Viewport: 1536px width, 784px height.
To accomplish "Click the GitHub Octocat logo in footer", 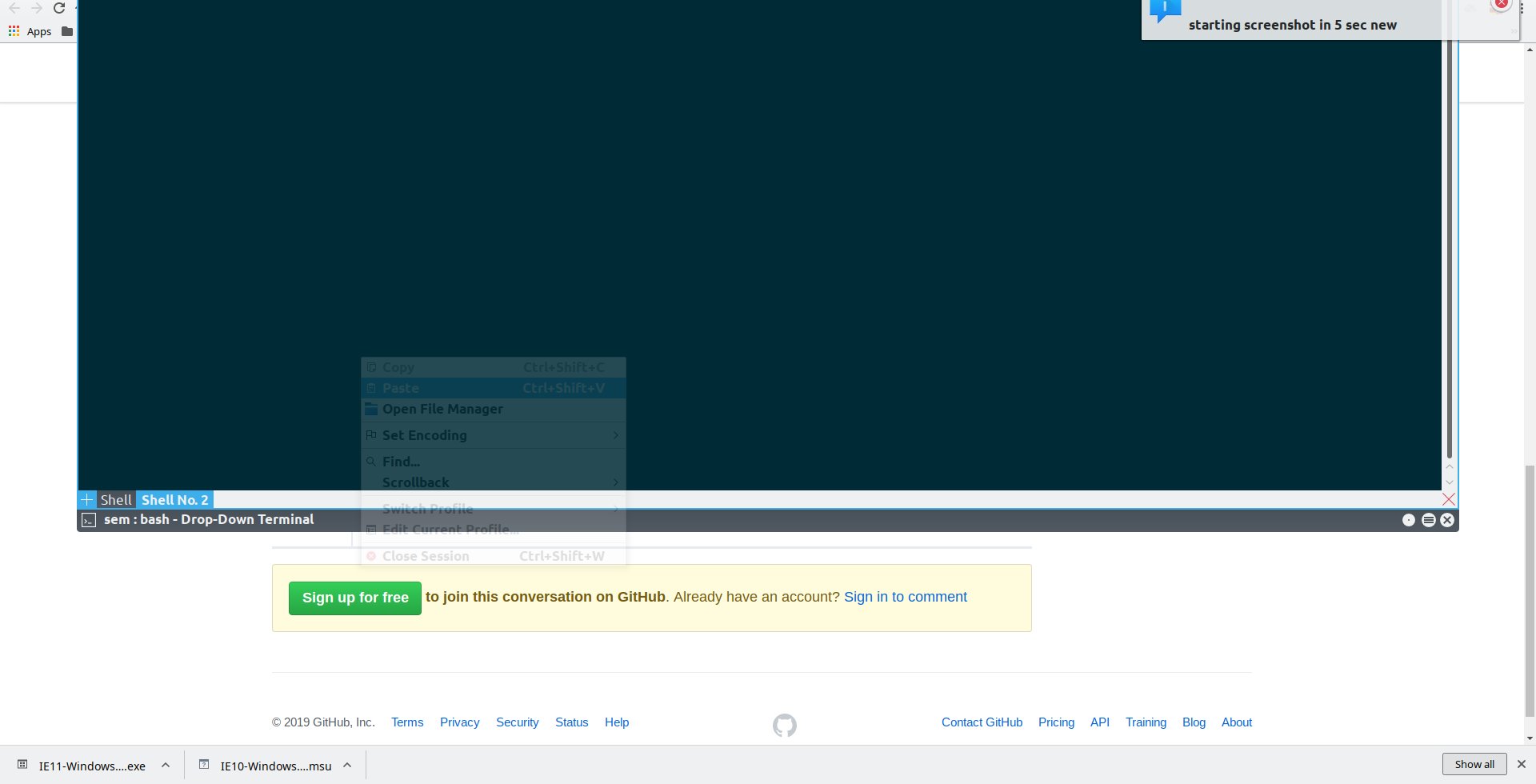I will [785, 726].
